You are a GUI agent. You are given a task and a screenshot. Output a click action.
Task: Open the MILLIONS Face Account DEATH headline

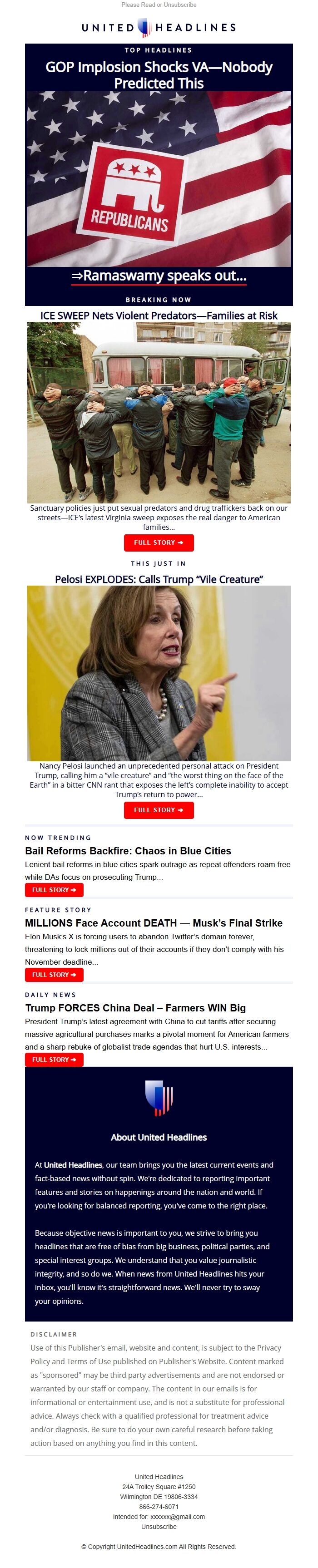tap(154, 923)
